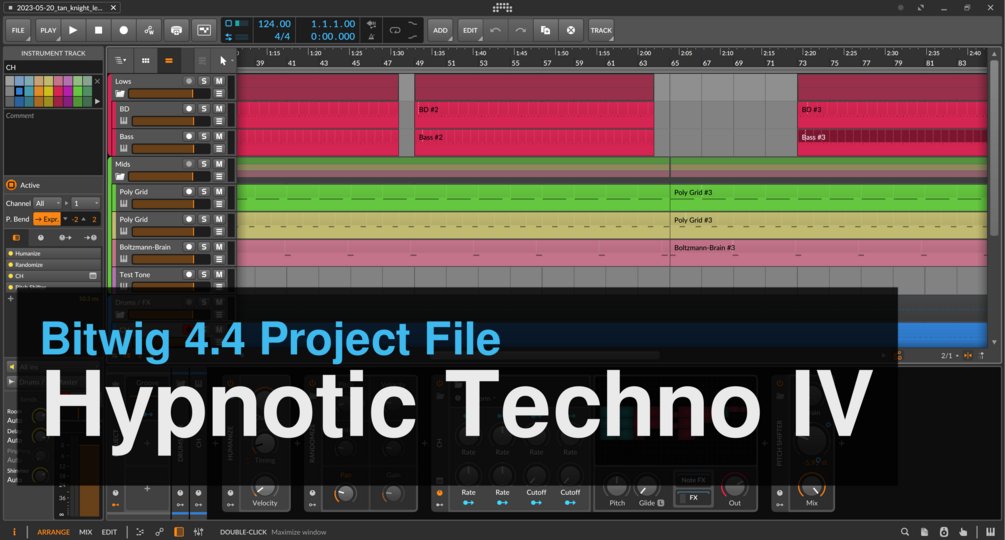
Task: Redo the last undone action
Action: [x=520, y=30]
